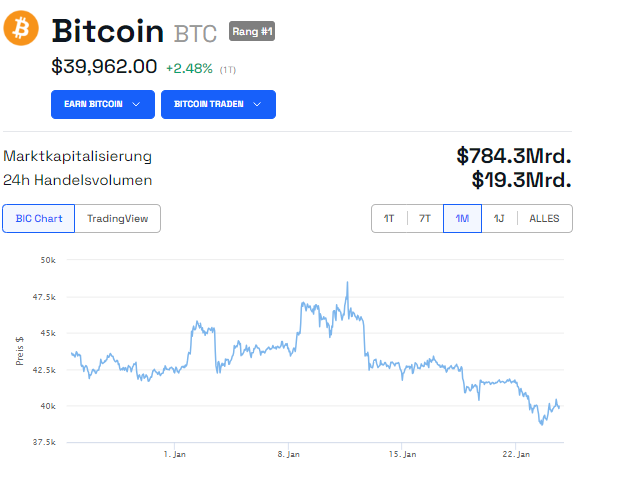The width and height of the screenshot is (639, 503).
Task: Click the orange Bitcoin logo icon
Action: click(21, 29)
